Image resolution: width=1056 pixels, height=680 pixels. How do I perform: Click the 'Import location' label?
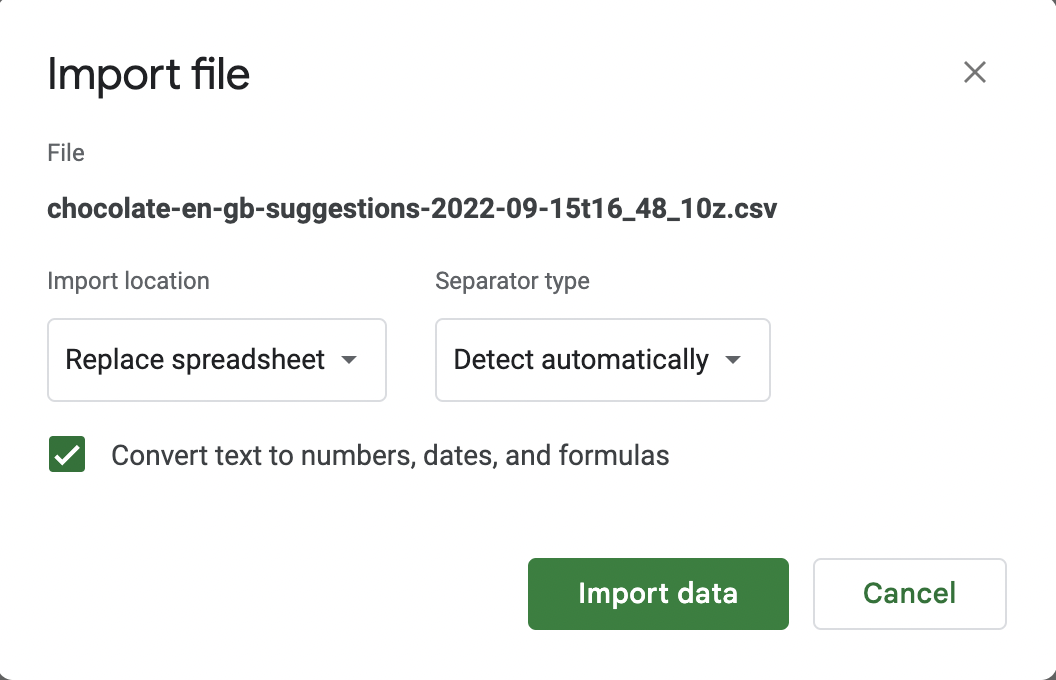(x=128, y=281)
